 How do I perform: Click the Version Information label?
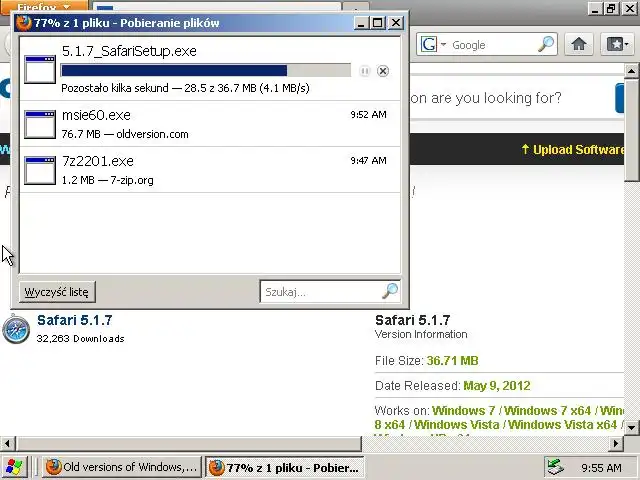coord(421,334)
